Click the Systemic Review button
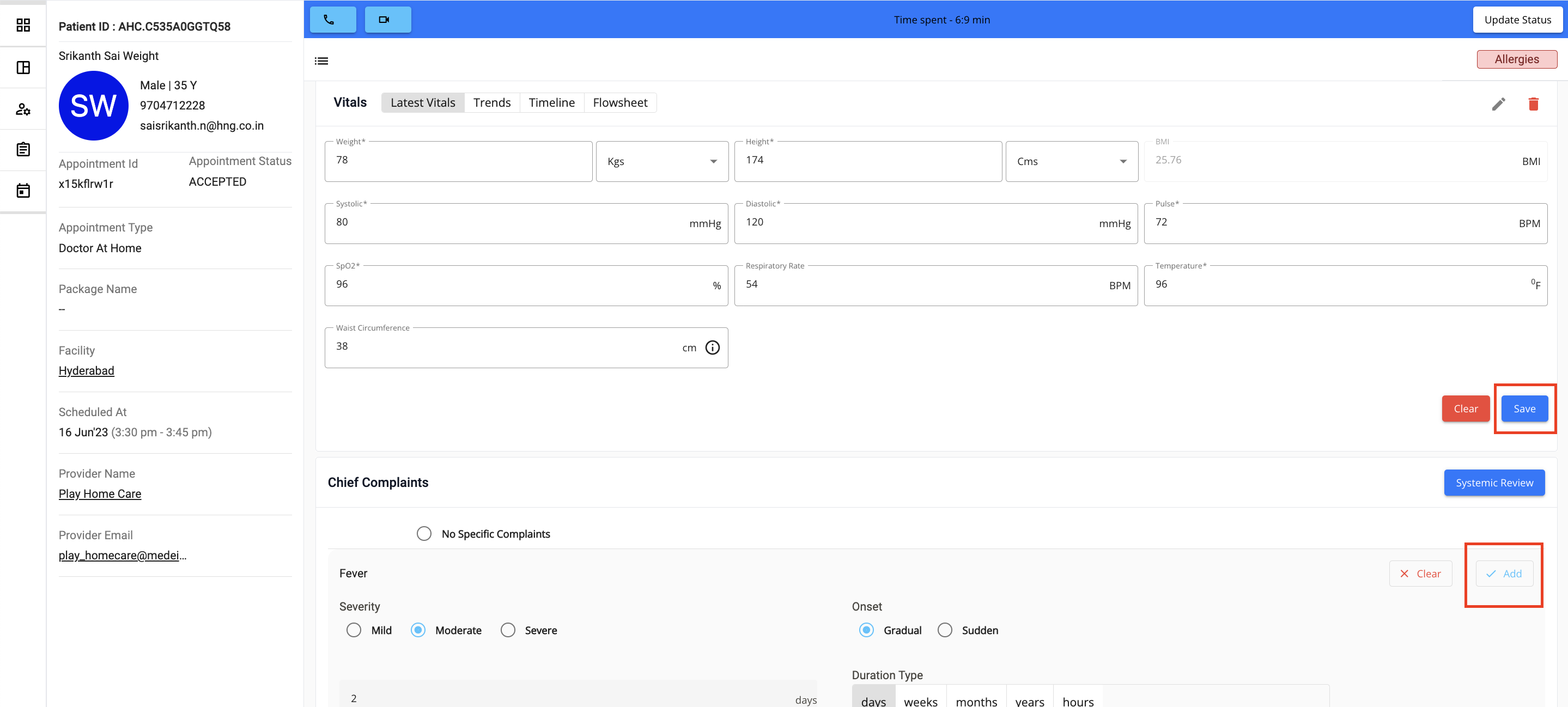1568x707 pixels. pos(1494,483)
